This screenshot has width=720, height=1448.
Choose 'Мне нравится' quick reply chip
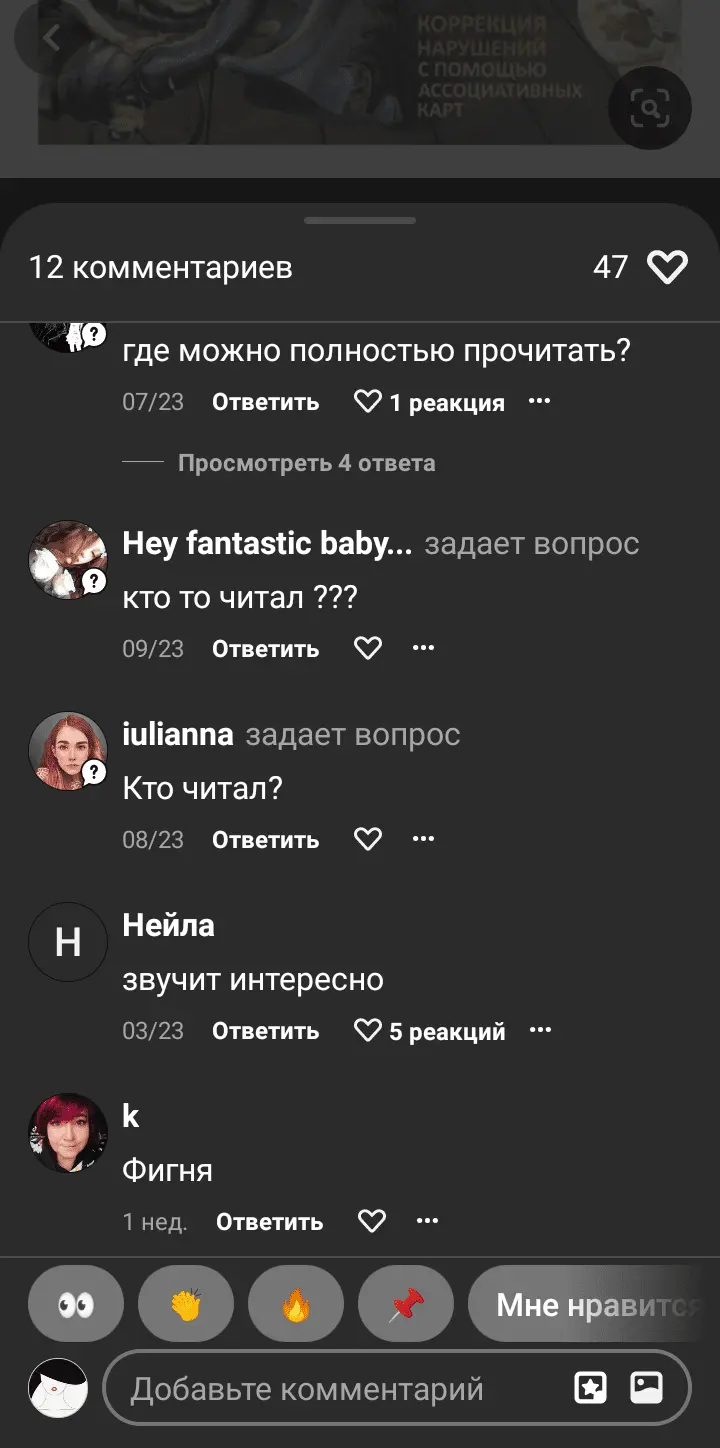tap(596, 1304)
